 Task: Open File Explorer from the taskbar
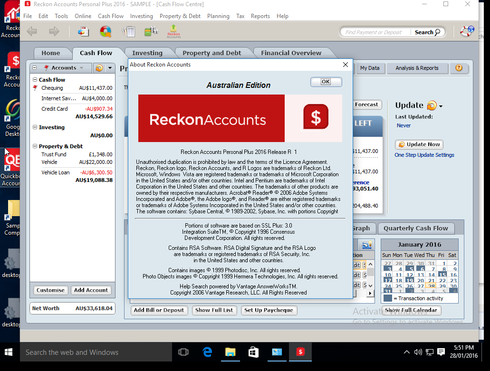pyautogui.click(x=230, y=352)
